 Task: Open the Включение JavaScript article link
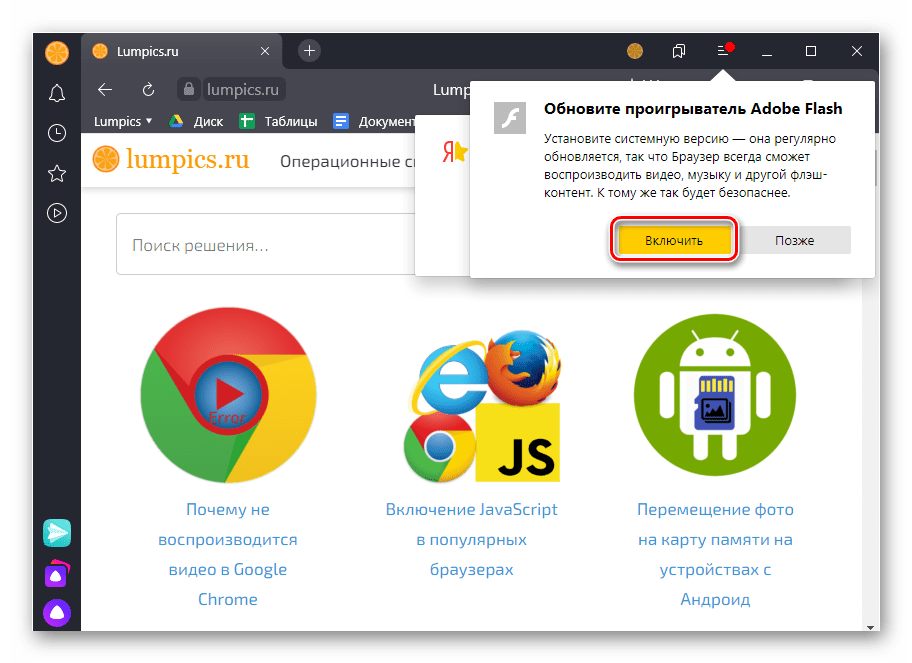tap(471, 539)
